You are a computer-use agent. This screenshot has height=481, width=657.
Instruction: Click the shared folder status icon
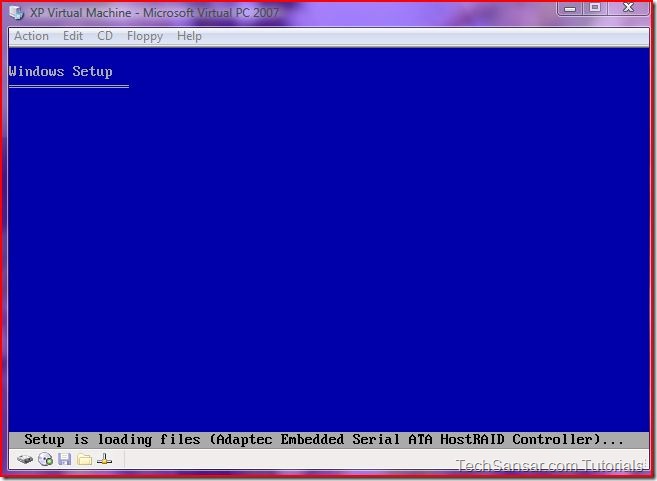point(84,460)
